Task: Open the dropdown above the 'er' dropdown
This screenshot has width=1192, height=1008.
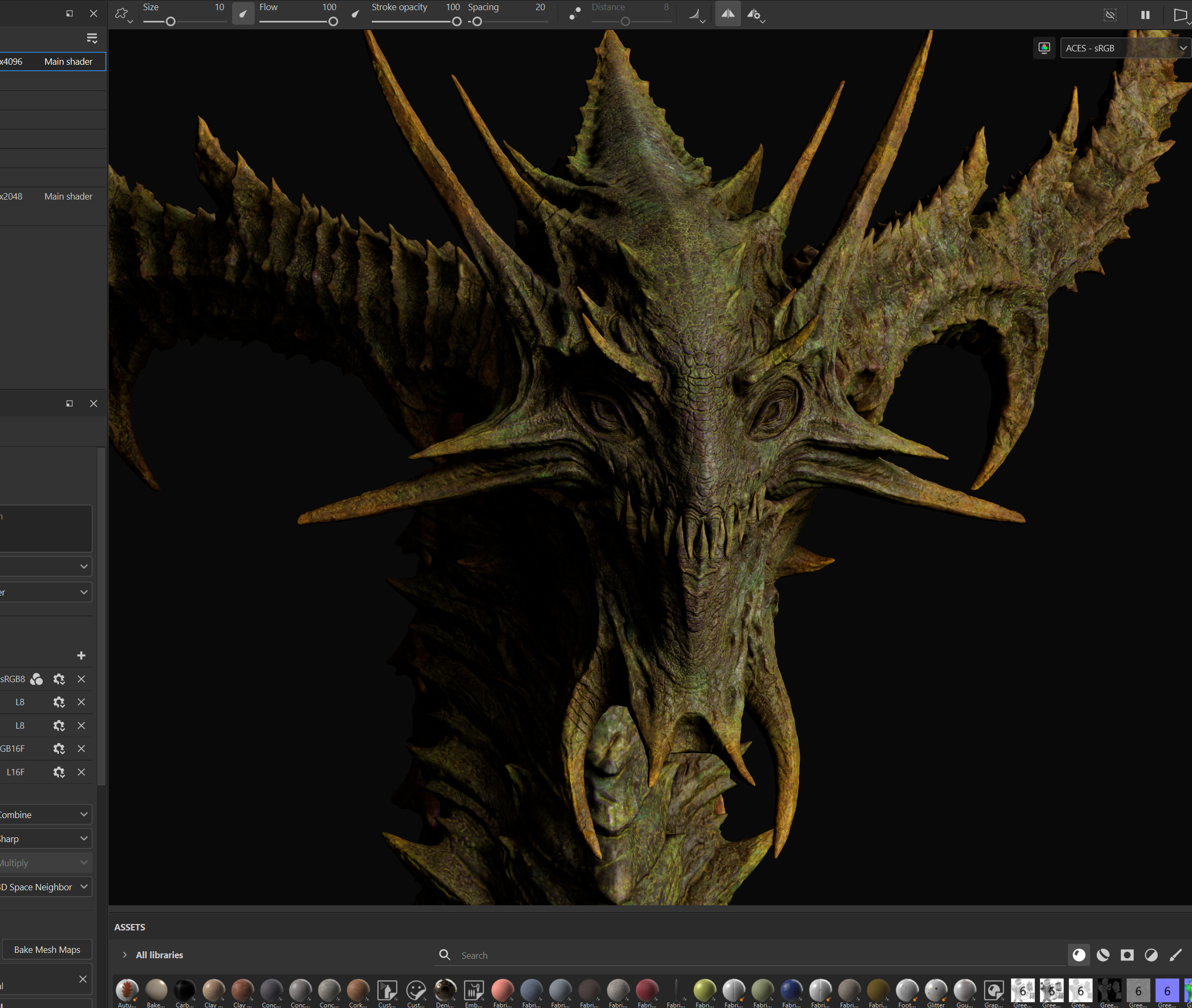Action: click(x=45, y=566)
